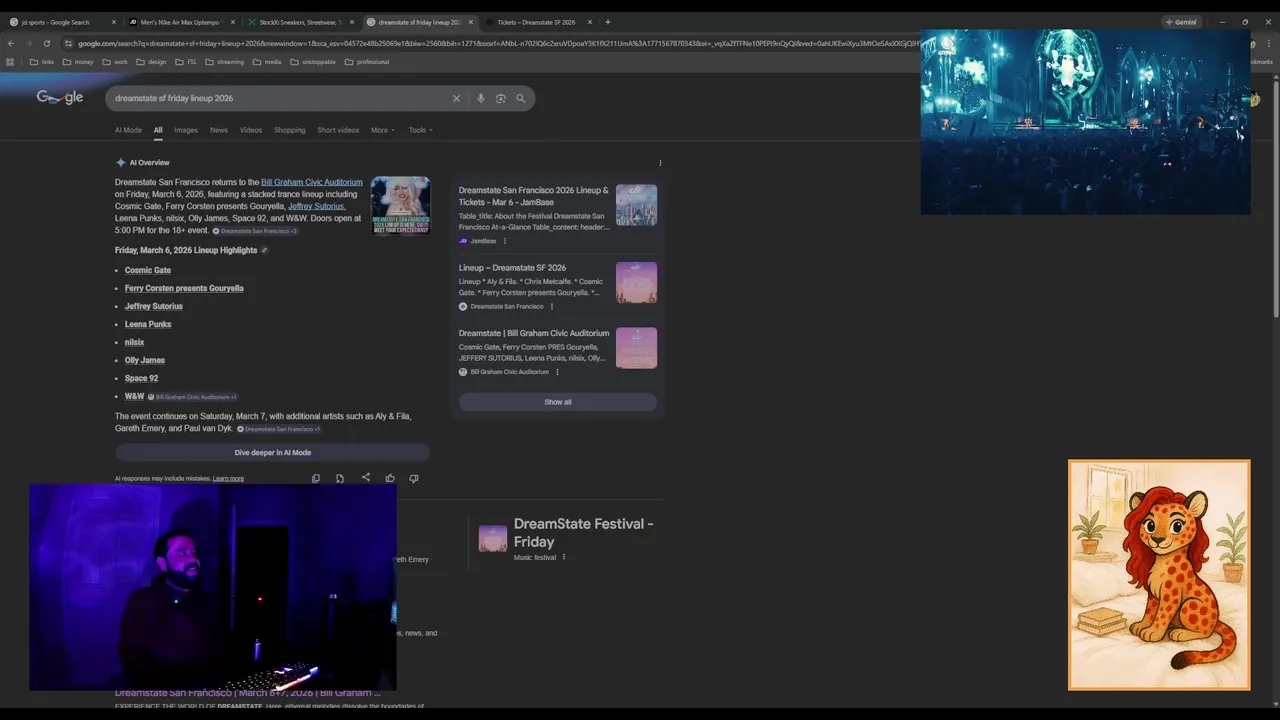The image size is (1280, 720).
Task: Click the magnifying glass search icon
Action: coord(520,98)
